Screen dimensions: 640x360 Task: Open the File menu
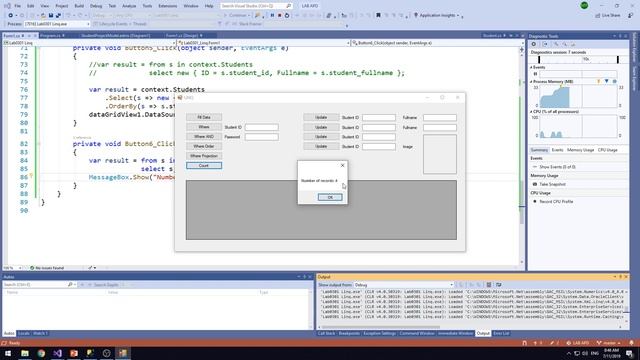point(18,6)
